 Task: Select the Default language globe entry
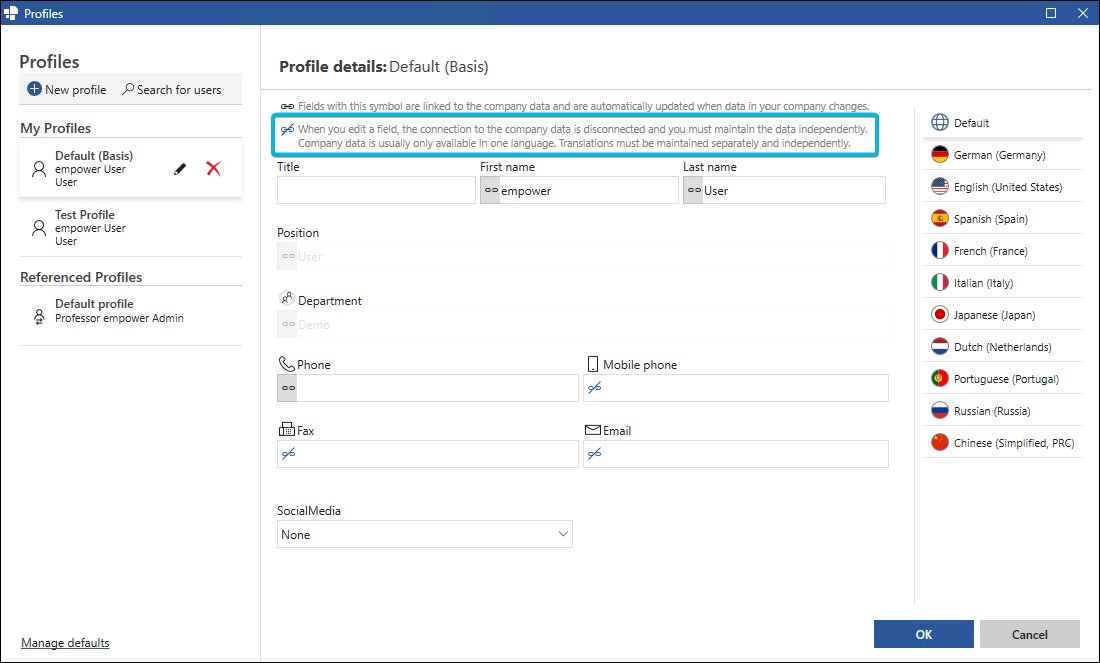coord(1002,123)
